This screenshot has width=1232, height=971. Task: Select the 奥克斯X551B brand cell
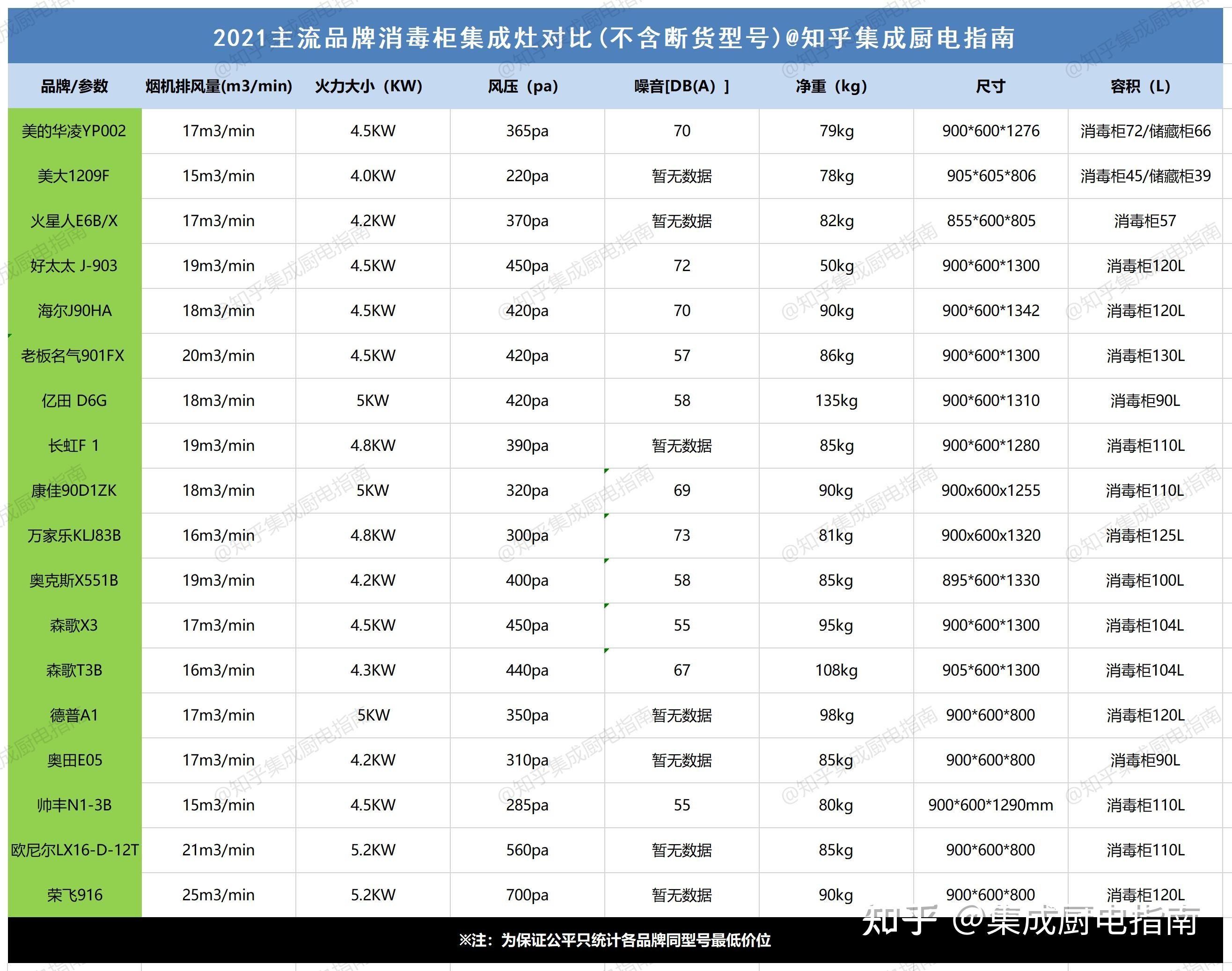coord(74,580)
